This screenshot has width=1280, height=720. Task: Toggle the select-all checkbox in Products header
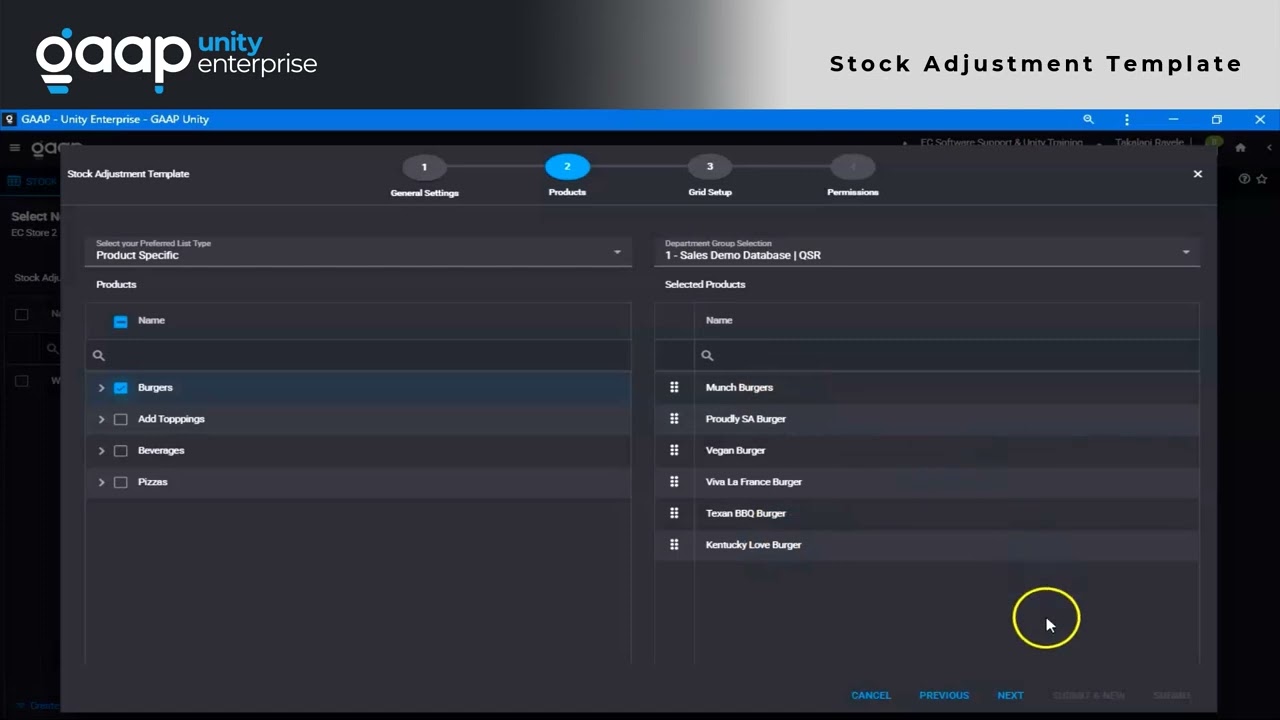click(121, 321)
